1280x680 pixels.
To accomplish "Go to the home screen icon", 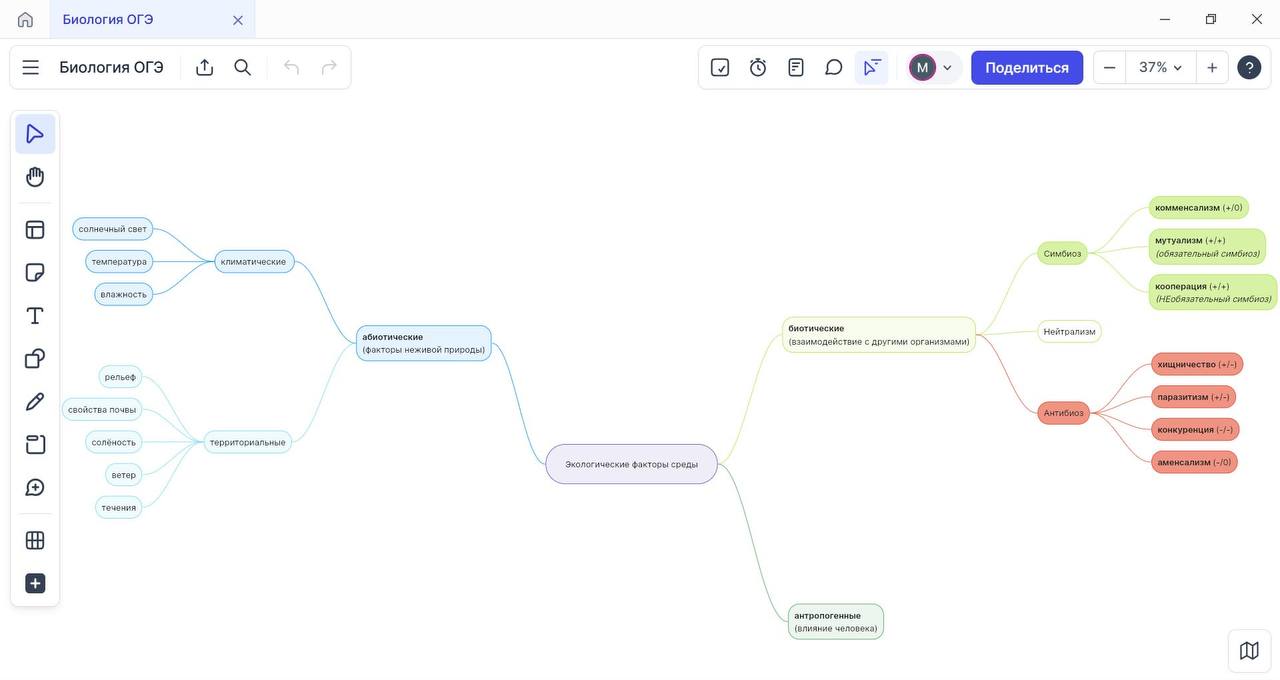I will (25, 19).
